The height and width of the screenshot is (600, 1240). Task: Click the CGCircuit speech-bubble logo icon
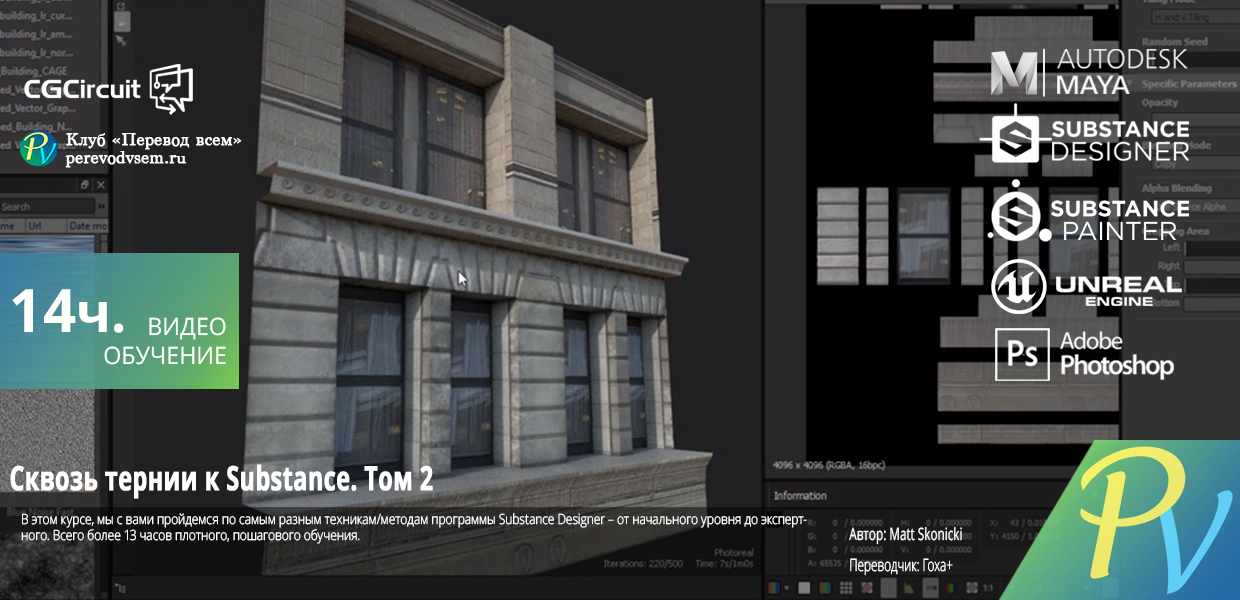[171, 88]
